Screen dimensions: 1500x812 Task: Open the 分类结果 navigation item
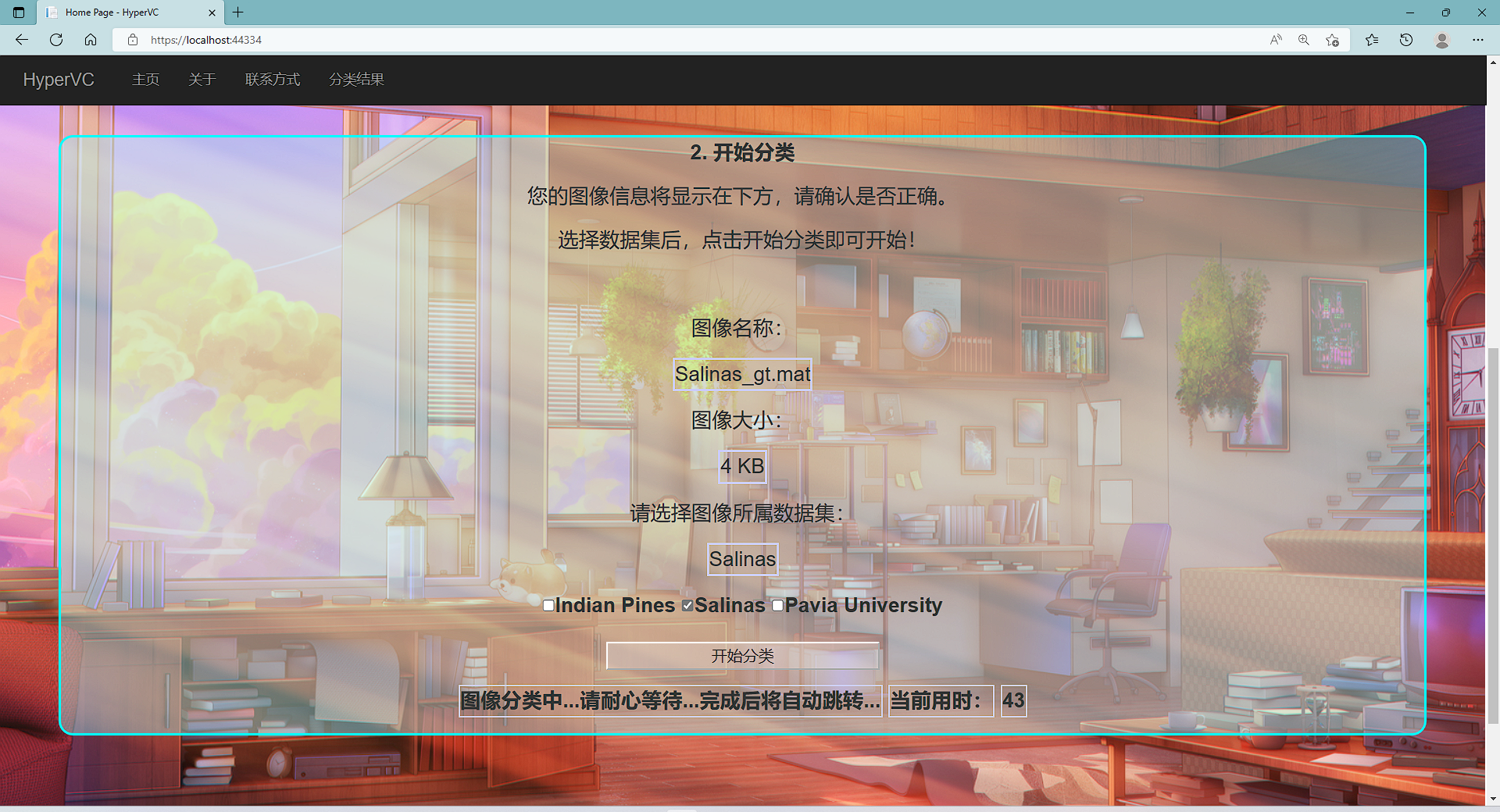356,80
